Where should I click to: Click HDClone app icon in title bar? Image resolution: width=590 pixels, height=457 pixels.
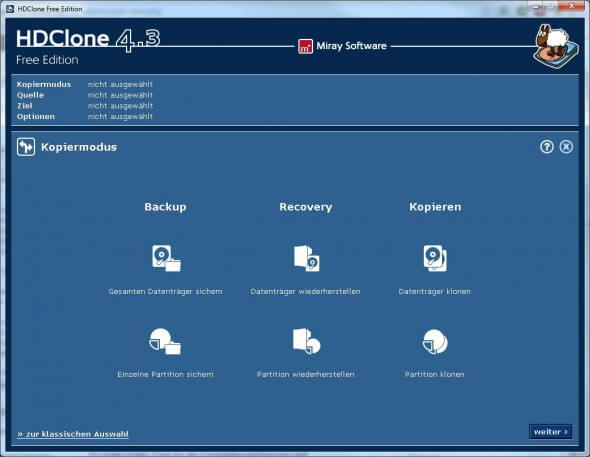click(x=11, y=9)
